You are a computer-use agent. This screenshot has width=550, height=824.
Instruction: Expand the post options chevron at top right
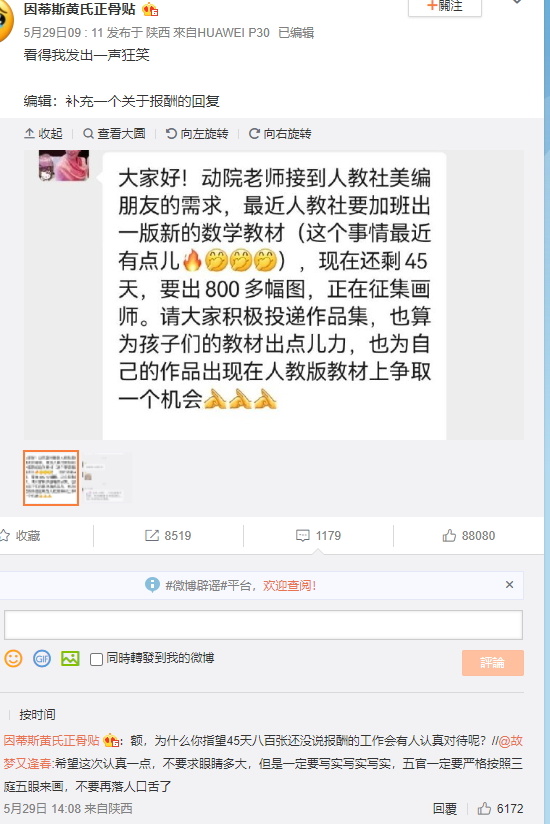[x=517, y=2]
